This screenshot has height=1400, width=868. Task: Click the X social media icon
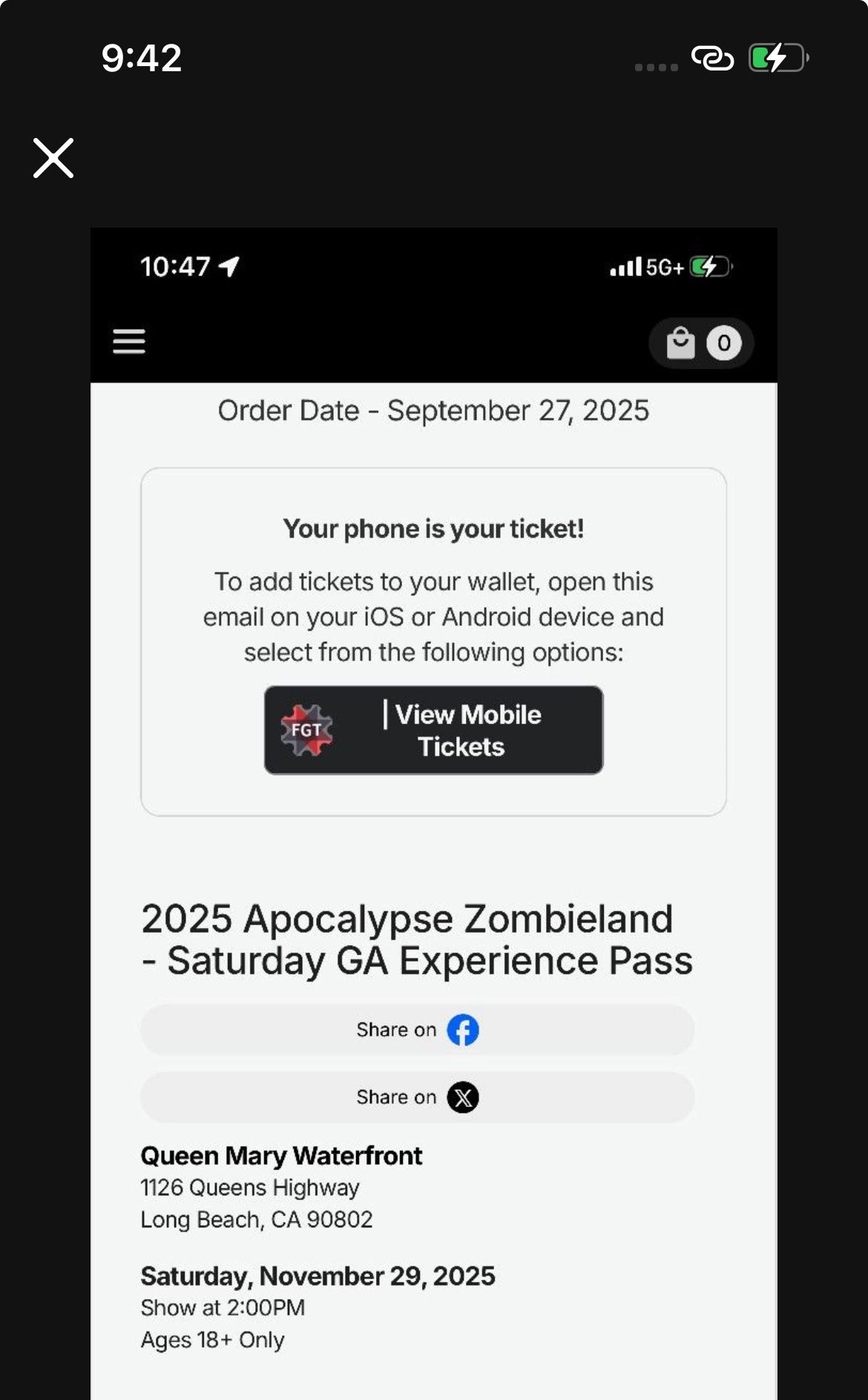(x=464, y=1097)
